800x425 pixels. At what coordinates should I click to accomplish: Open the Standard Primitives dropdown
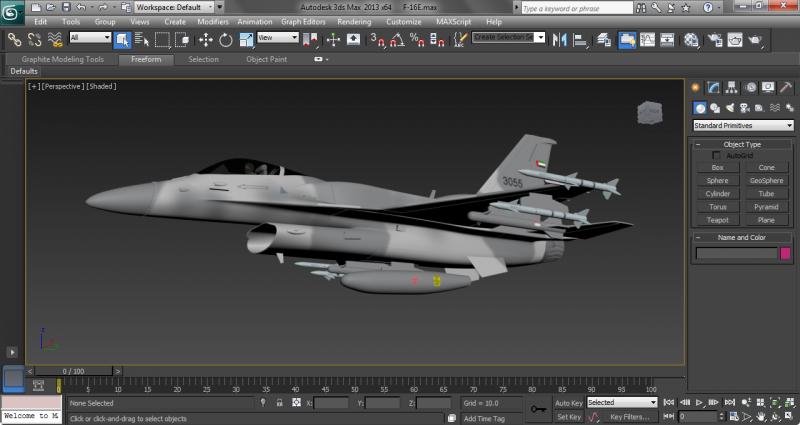click(743, 126)
